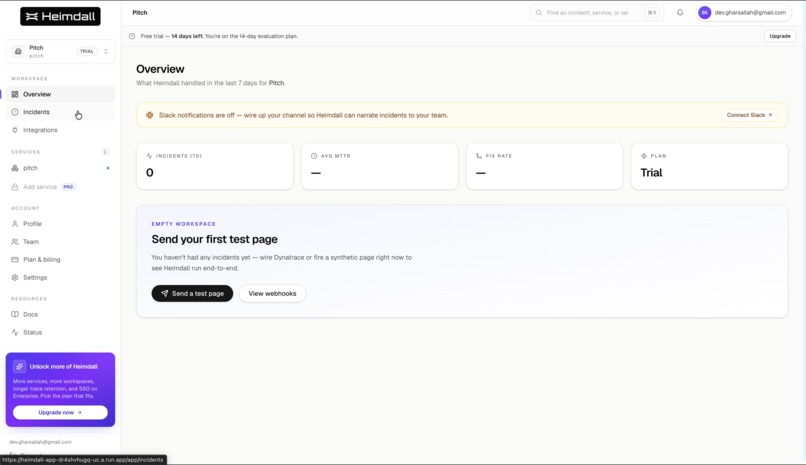Click the pulse icon on the Incidents card
The height and width of the screenshot is (465, 806).
[x=149, y=156]
